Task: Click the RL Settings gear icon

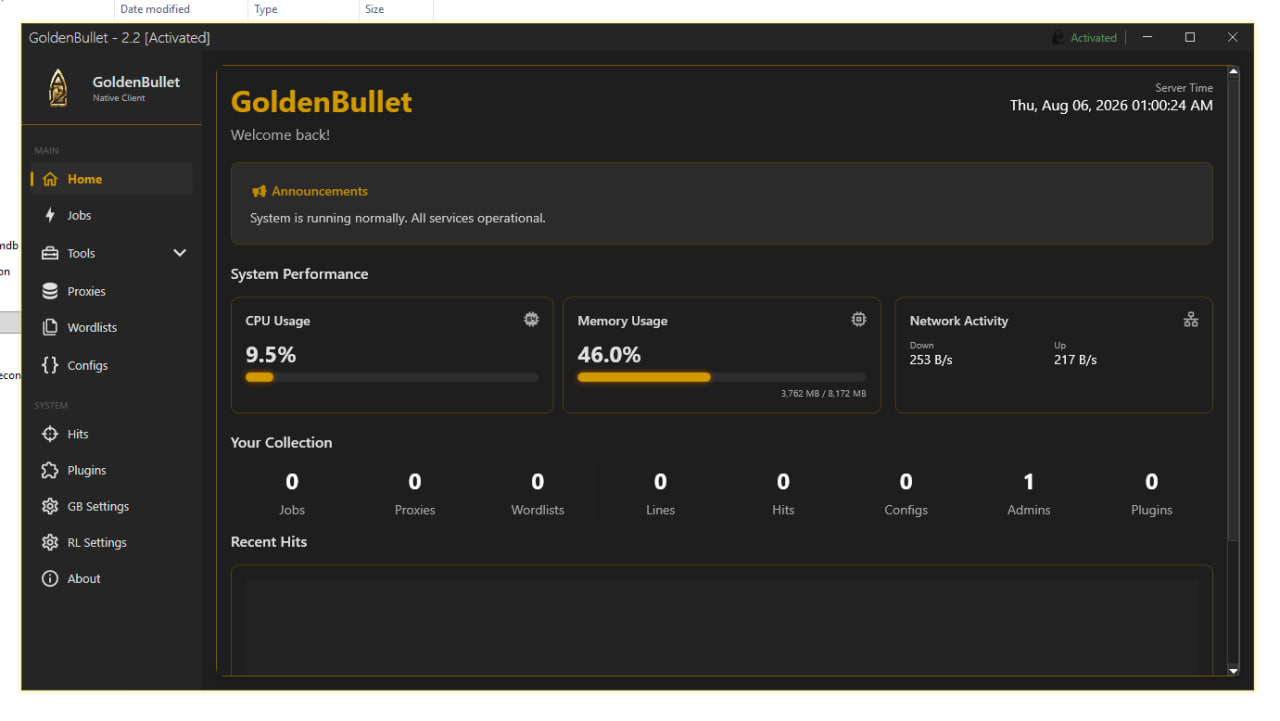Action: pos(50,542)
